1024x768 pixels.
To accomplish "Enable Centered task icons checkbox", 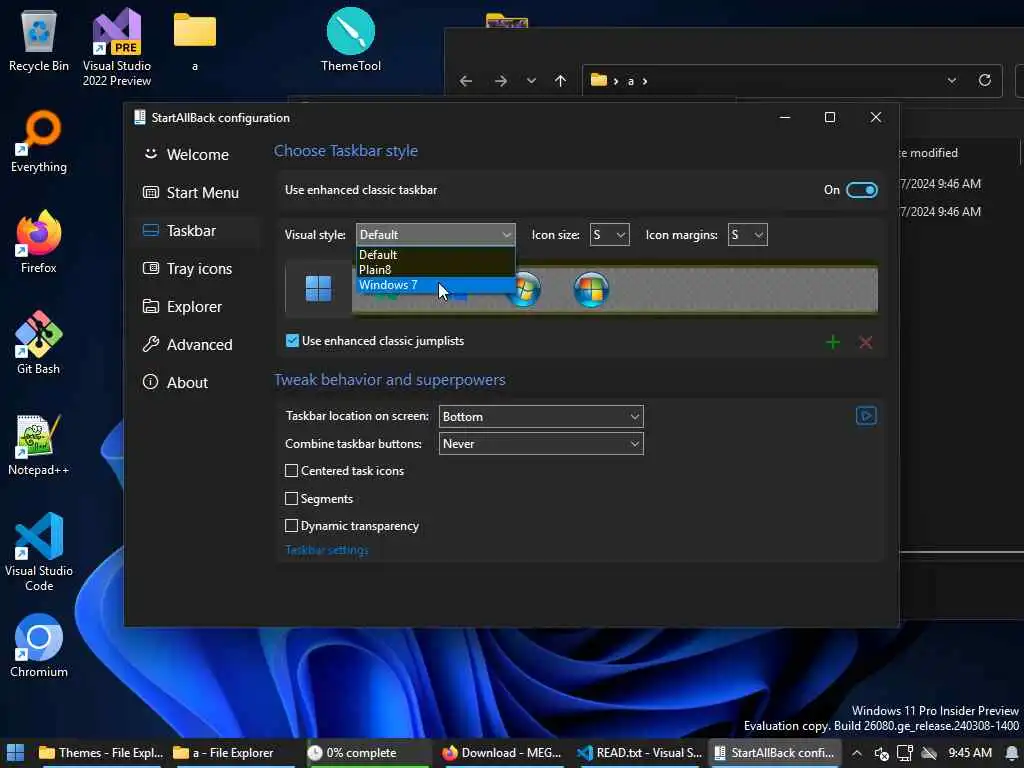I will 291,471.
